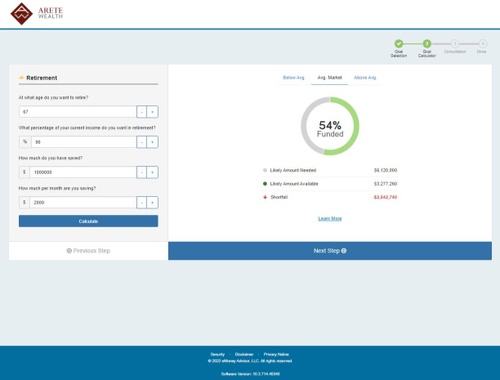Proceed with the Next Step button
This screenshot has height=380, width=500.
pos(330,251)
